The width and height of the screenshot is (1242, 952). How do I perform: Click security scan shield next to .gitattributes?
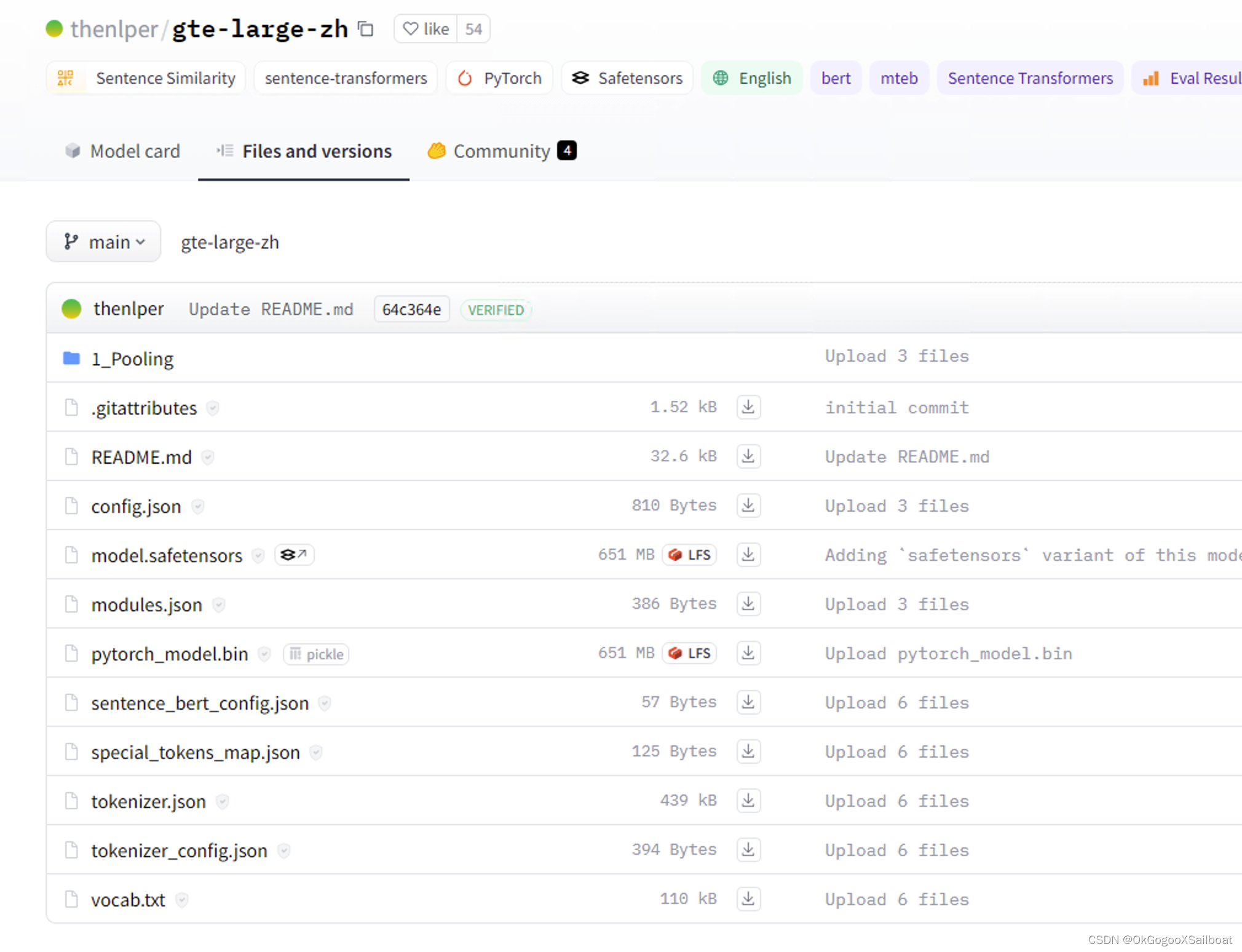tap(213, 408)
